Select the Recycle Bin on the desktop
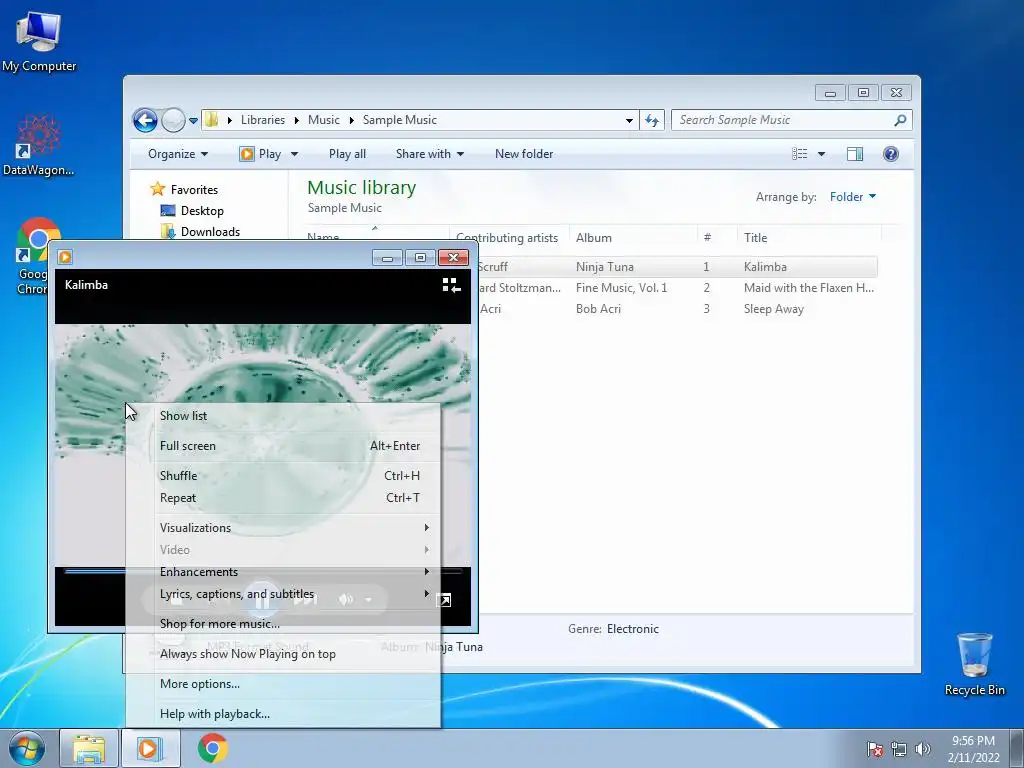 (974, 664)
